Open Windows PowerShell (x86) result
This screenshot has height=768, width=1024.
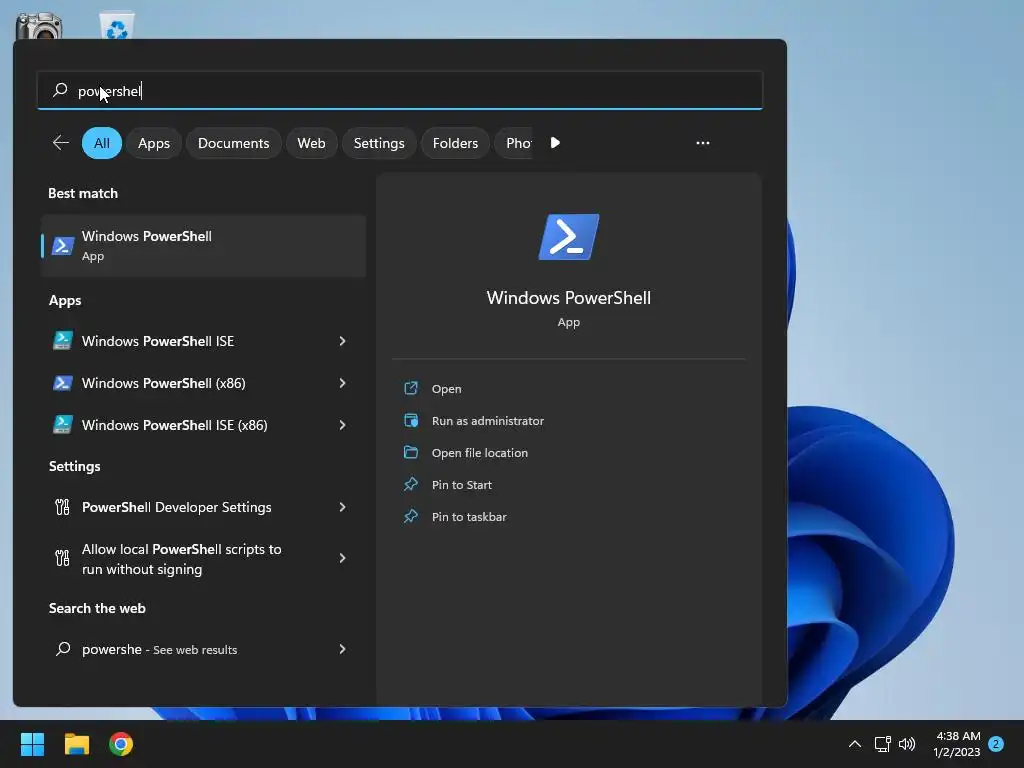203,383
